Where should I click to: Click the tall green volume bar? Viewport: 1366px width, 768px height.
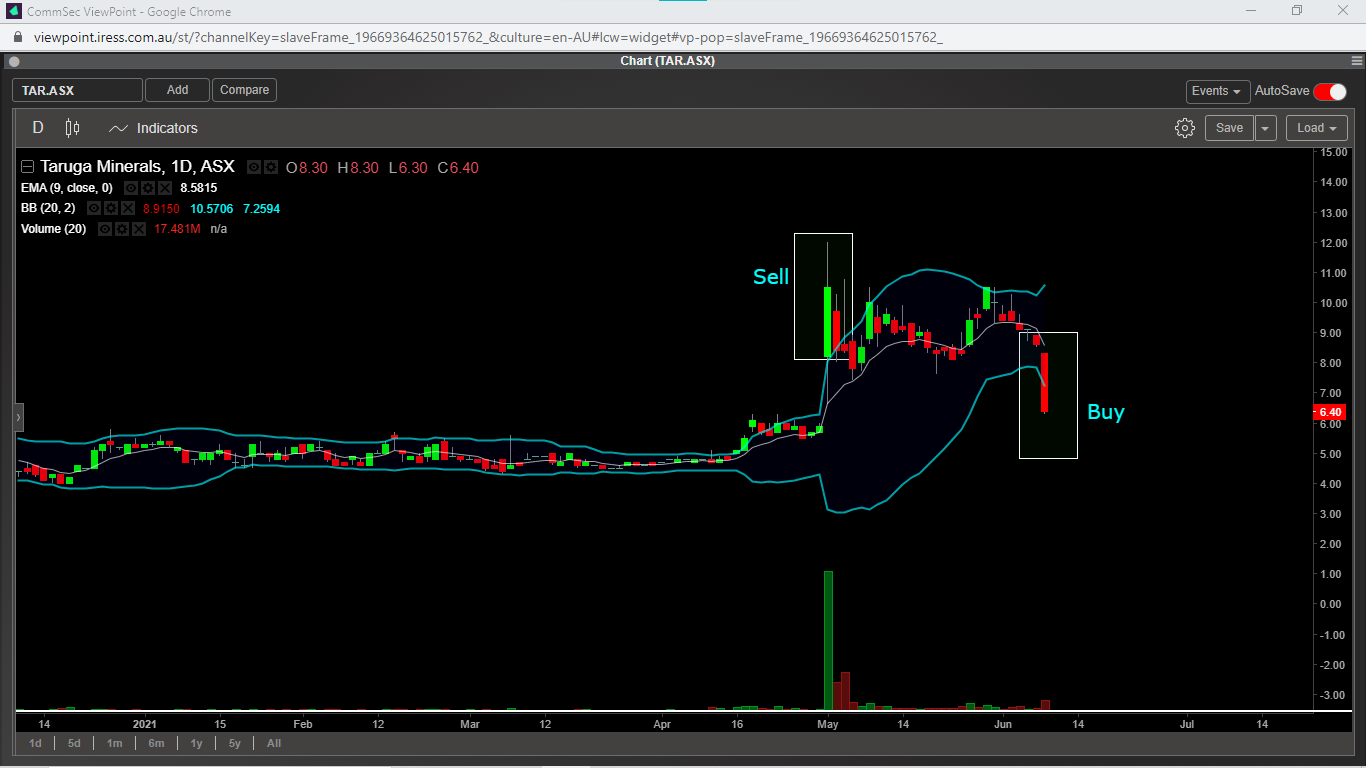click(x=828, y=640)
